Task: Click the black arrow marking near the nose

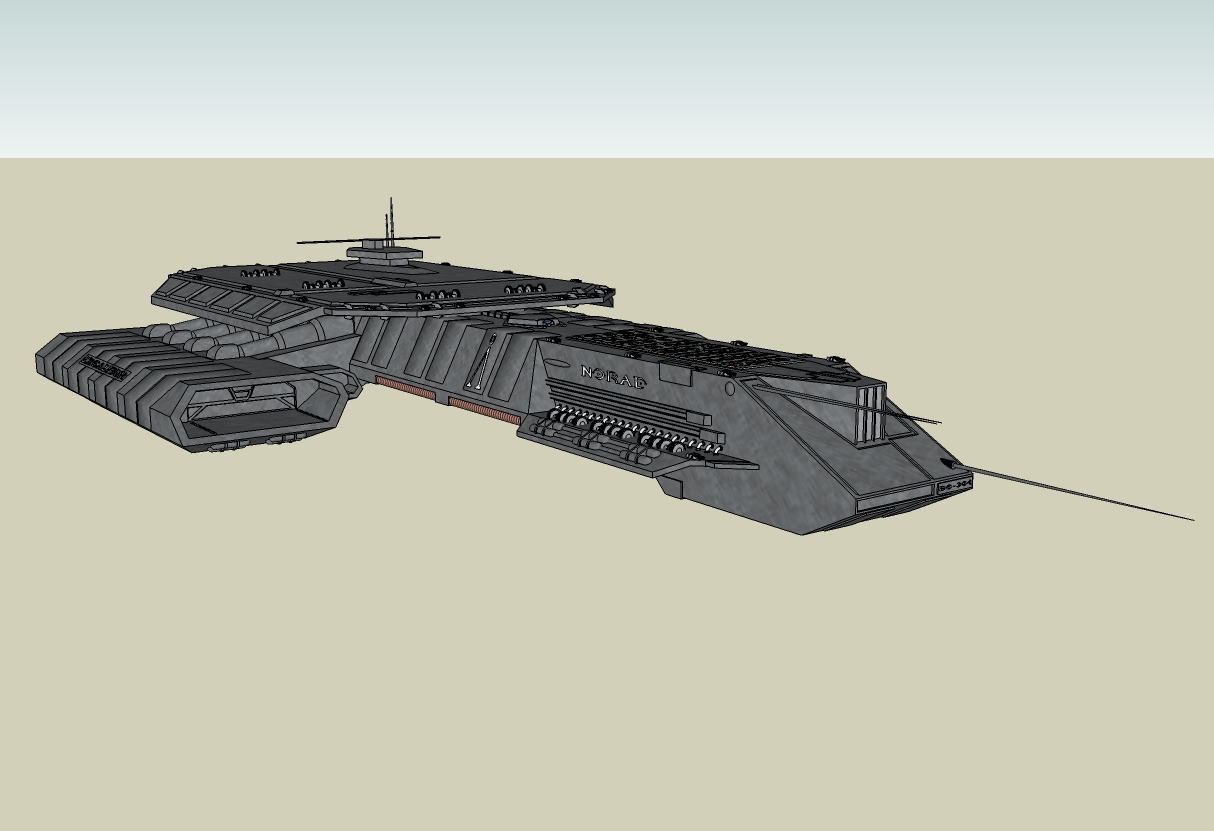Action: [948, 464]
